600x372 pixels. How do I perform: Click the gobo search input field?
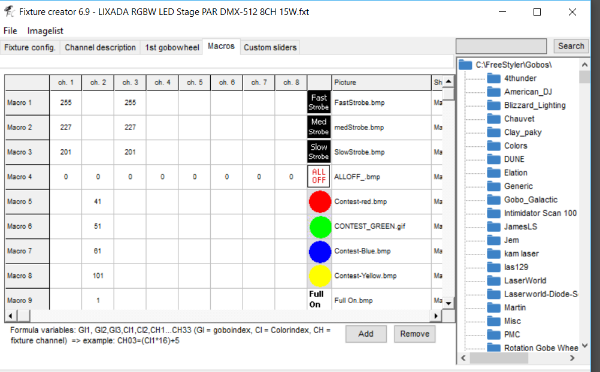point(501,46)
